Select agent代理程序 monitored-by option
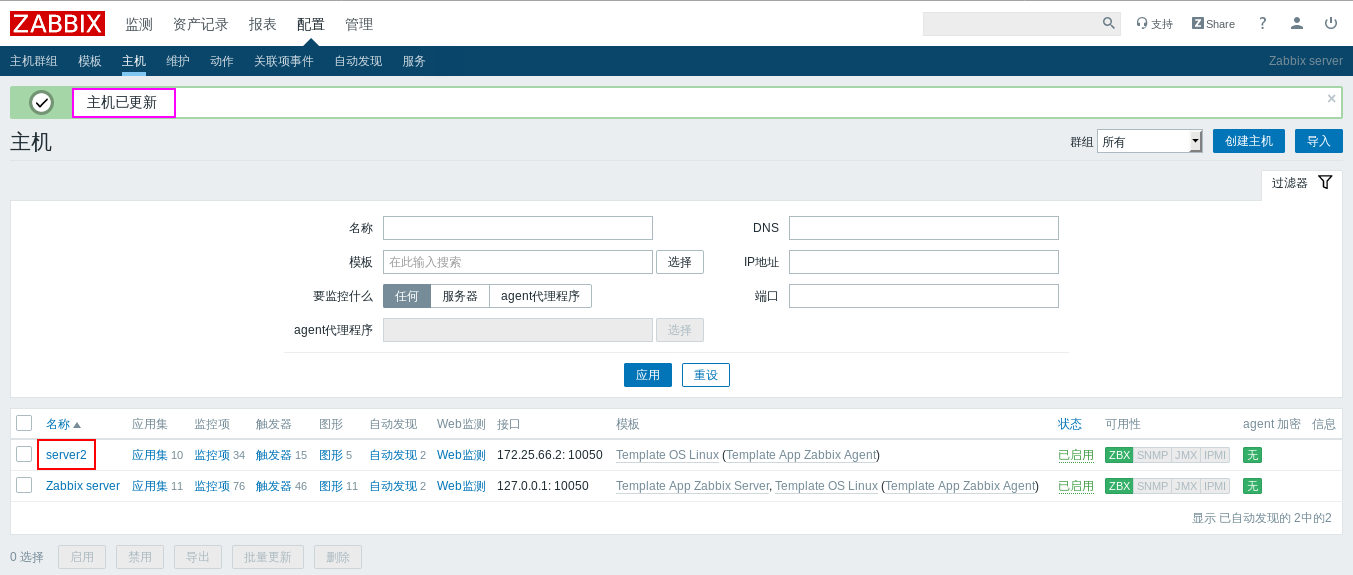 pos(540,296)
